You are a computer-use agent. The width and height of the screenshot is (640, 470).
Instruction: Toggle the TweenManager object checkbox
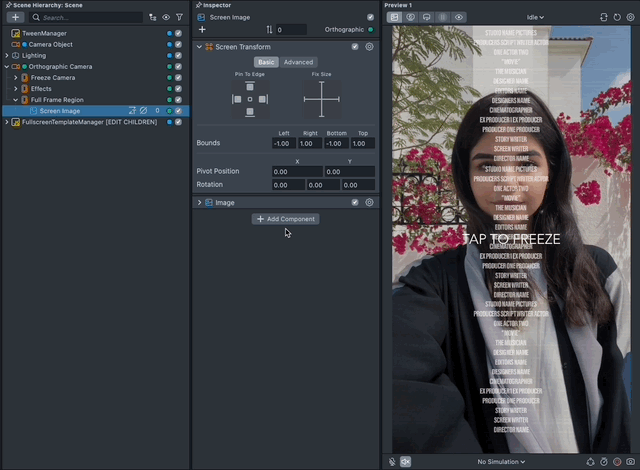point(178,33)
